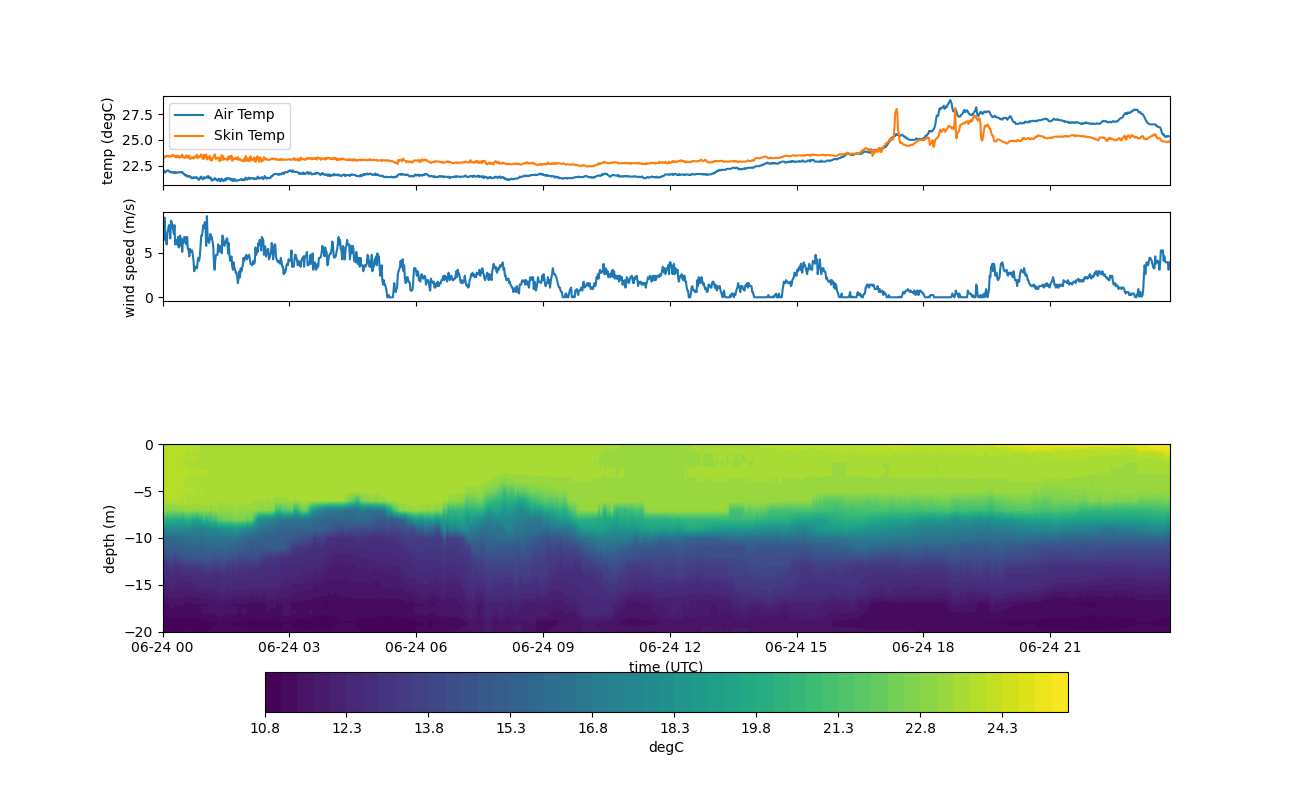Select the 06-24 12 time tick label
The image size is (1300, 800).
(x=671, y=647)
